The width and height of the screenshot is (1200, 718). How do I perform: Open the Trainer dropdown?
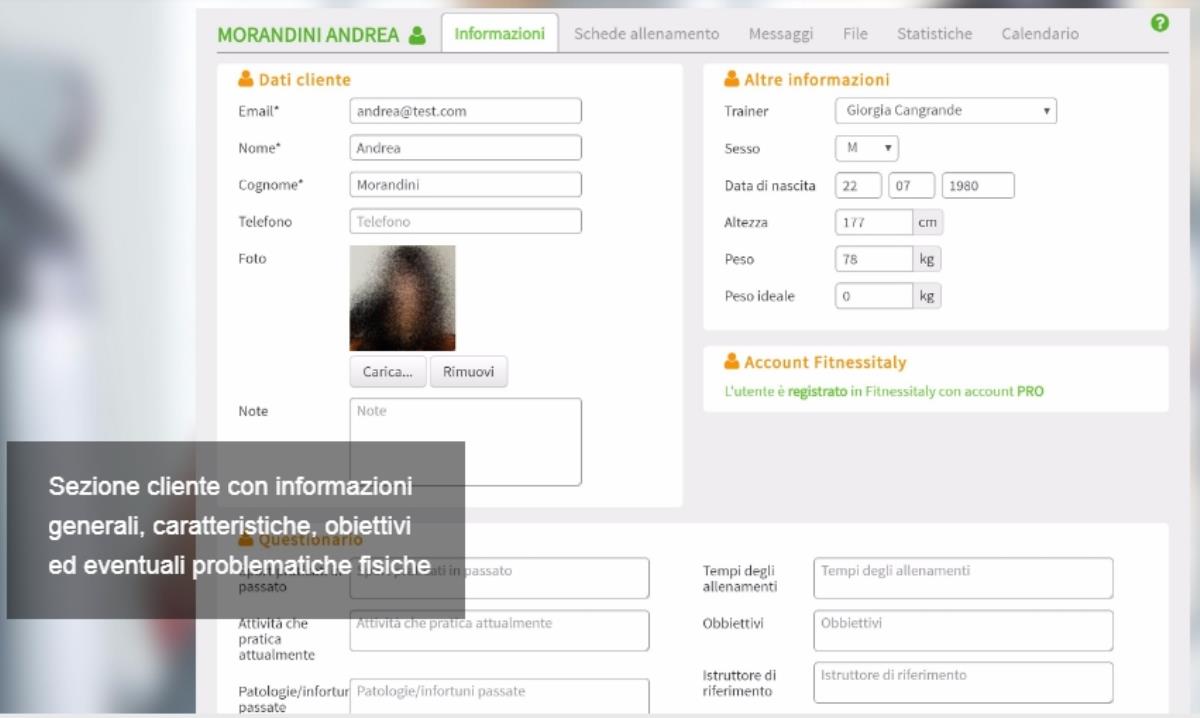tap(945, 111)
